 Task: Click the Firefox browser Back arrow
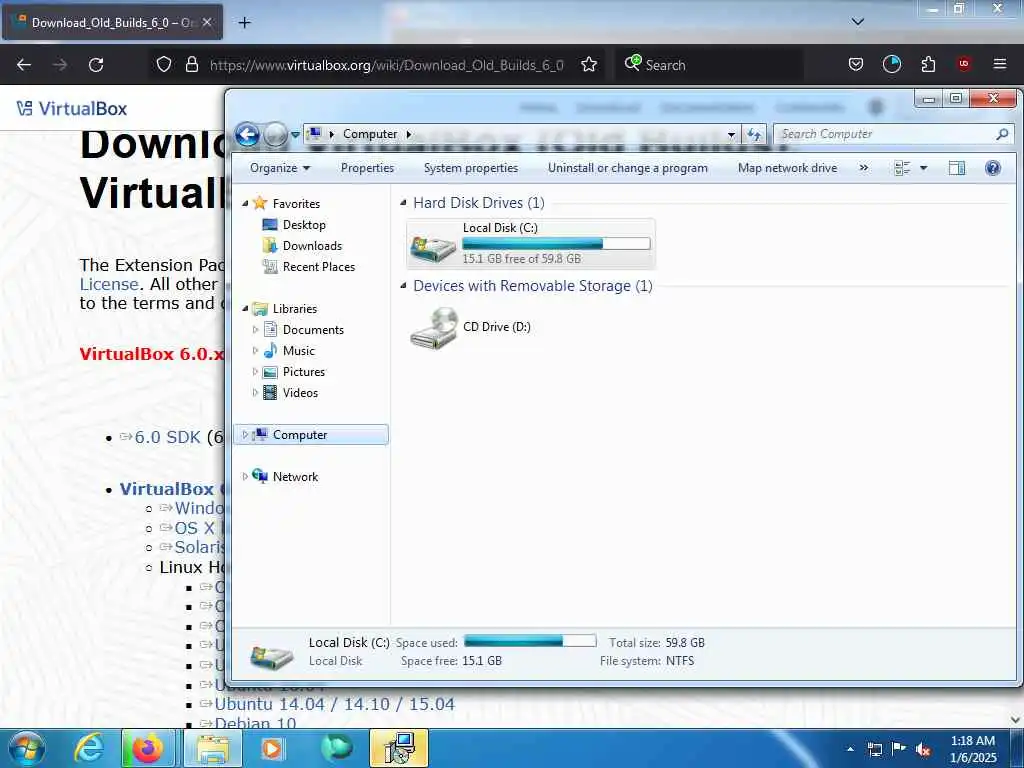(24, 65)
